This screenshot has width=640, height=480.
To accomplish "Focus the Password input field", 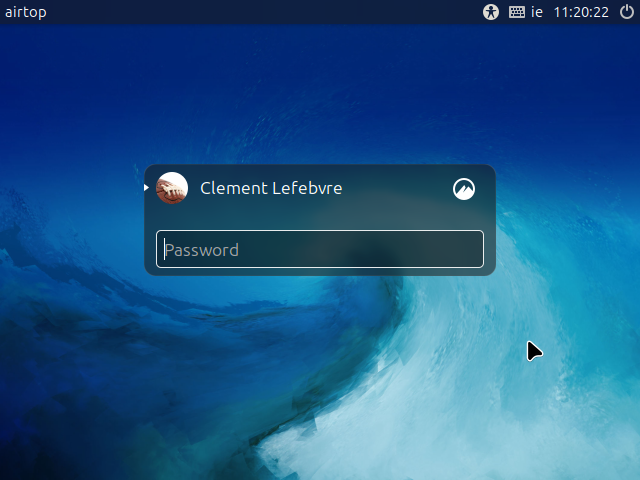I will click(x=320, y=249).
